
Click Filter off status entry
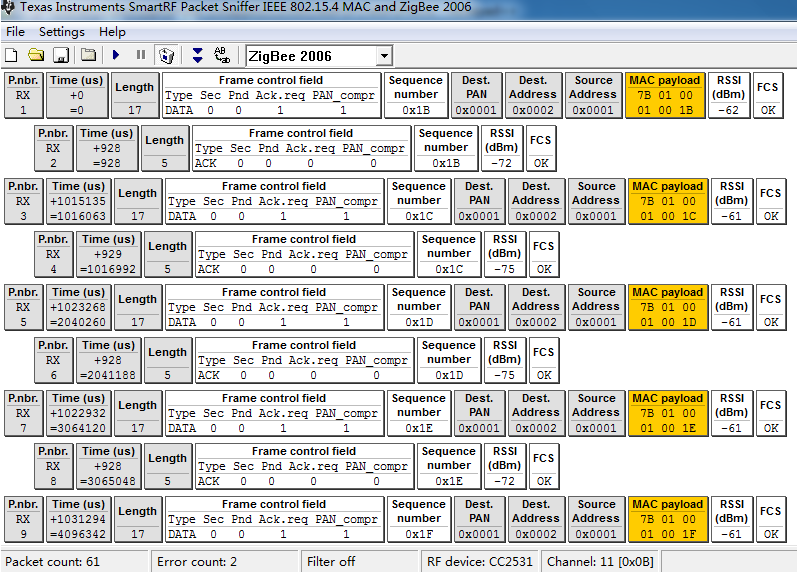[360, 561]
